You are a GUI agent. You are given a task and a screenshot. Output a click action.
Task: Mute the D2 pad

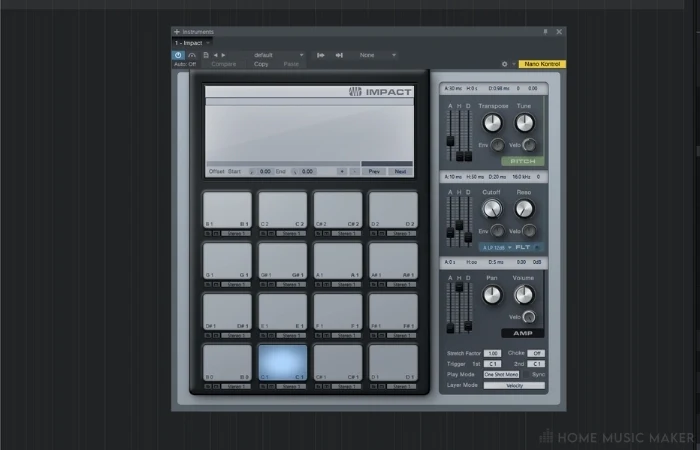tap(382, 233)
